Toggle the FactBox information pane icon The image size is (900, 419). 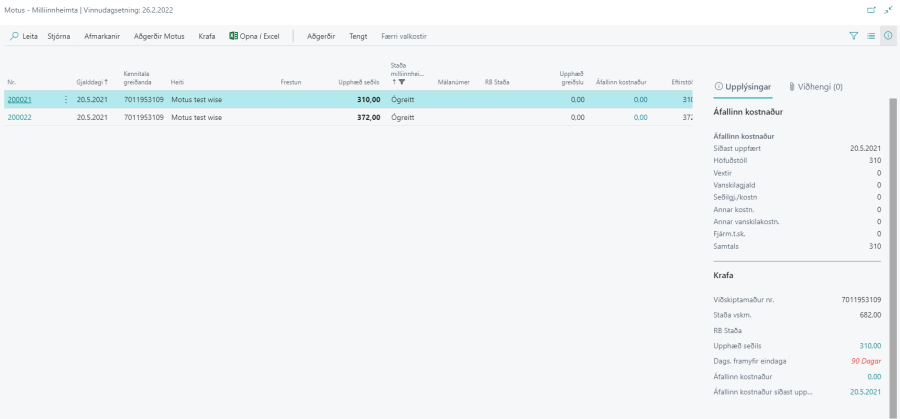tap(887, 36)
